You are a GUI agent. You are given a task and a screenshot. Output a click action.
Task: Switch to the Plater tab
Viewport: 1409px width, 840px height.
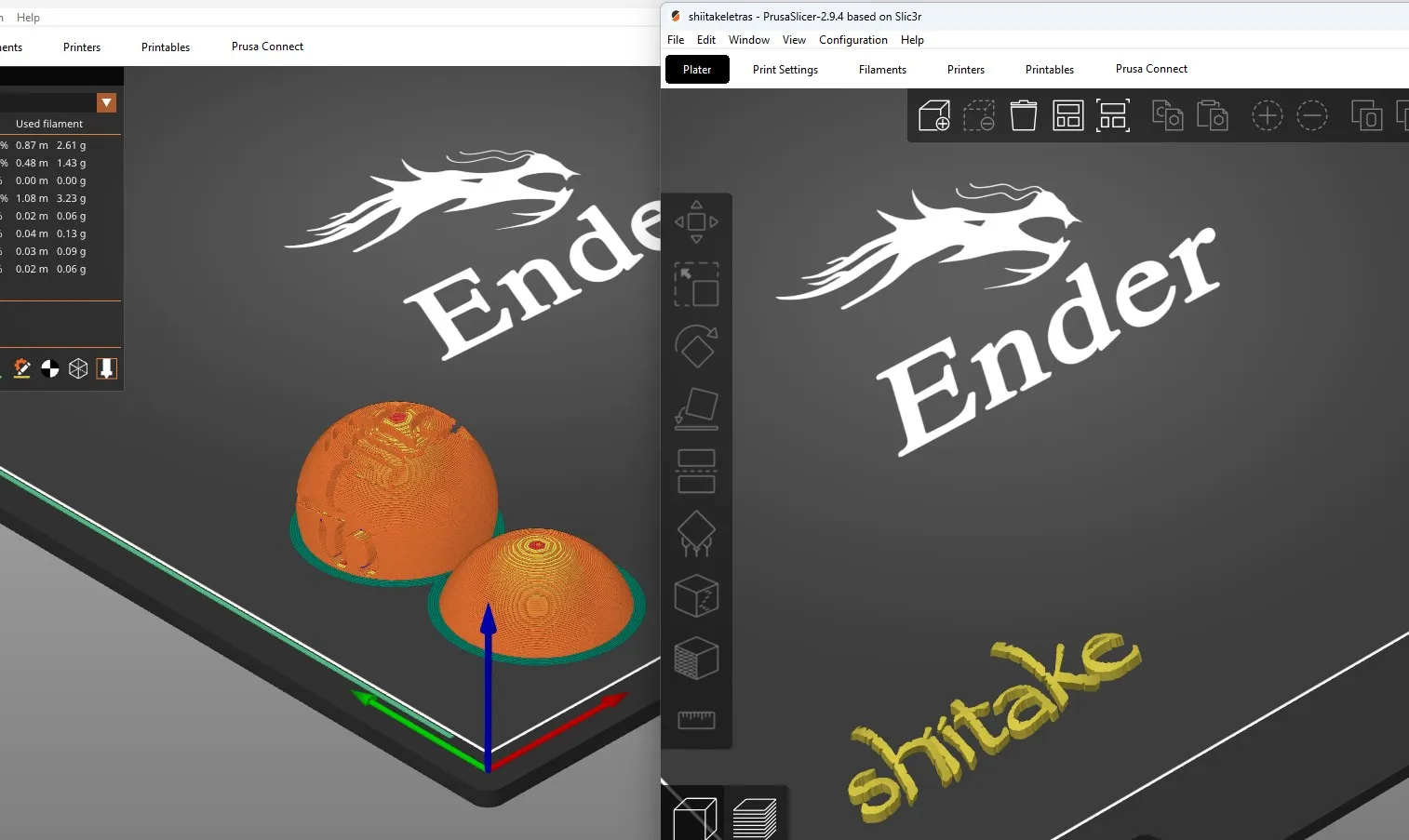697,70
